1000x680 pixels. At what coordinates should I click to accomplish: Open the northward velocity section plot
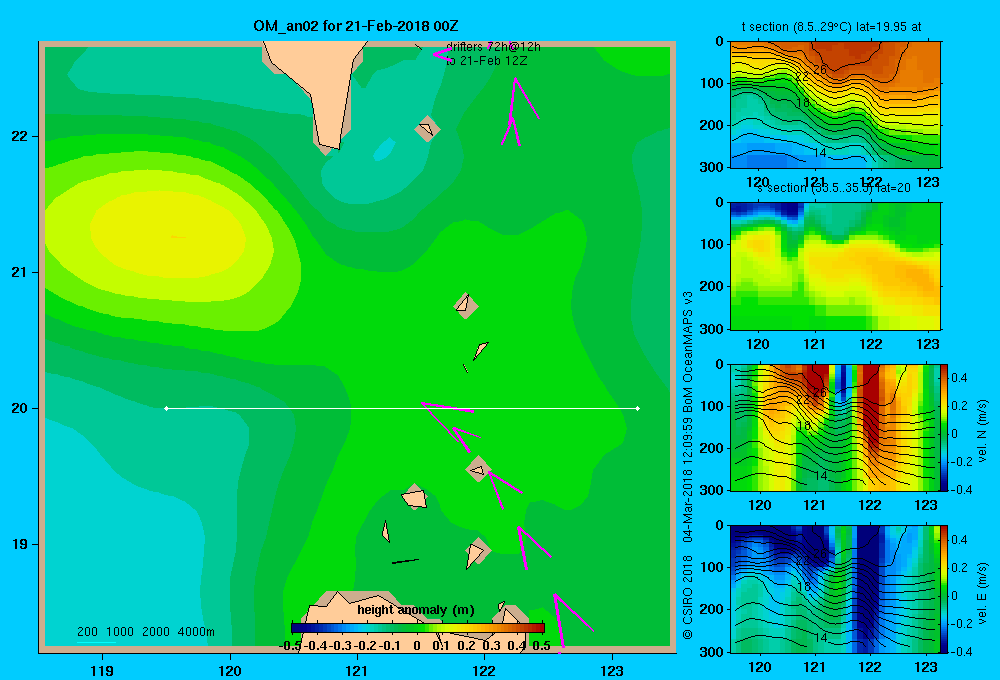tap(835, 427)
